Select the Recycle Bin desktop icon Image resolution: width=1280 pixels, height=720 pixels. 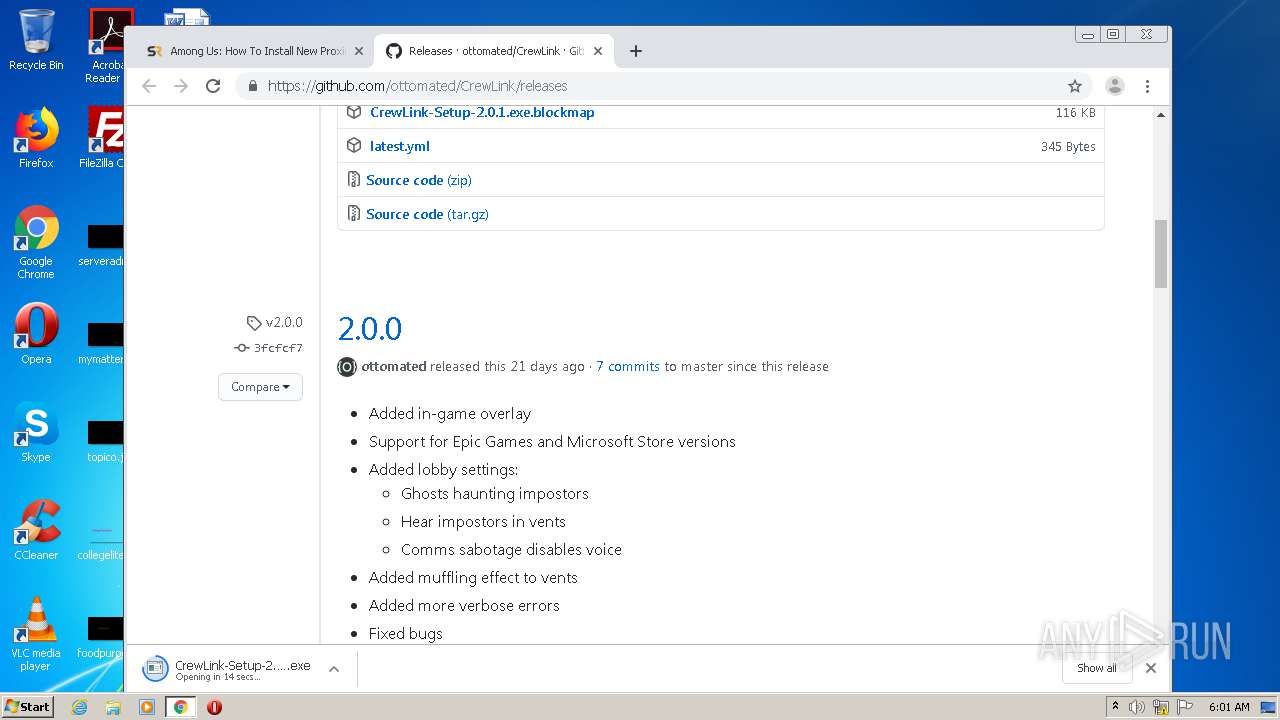[x=36, y=40]
